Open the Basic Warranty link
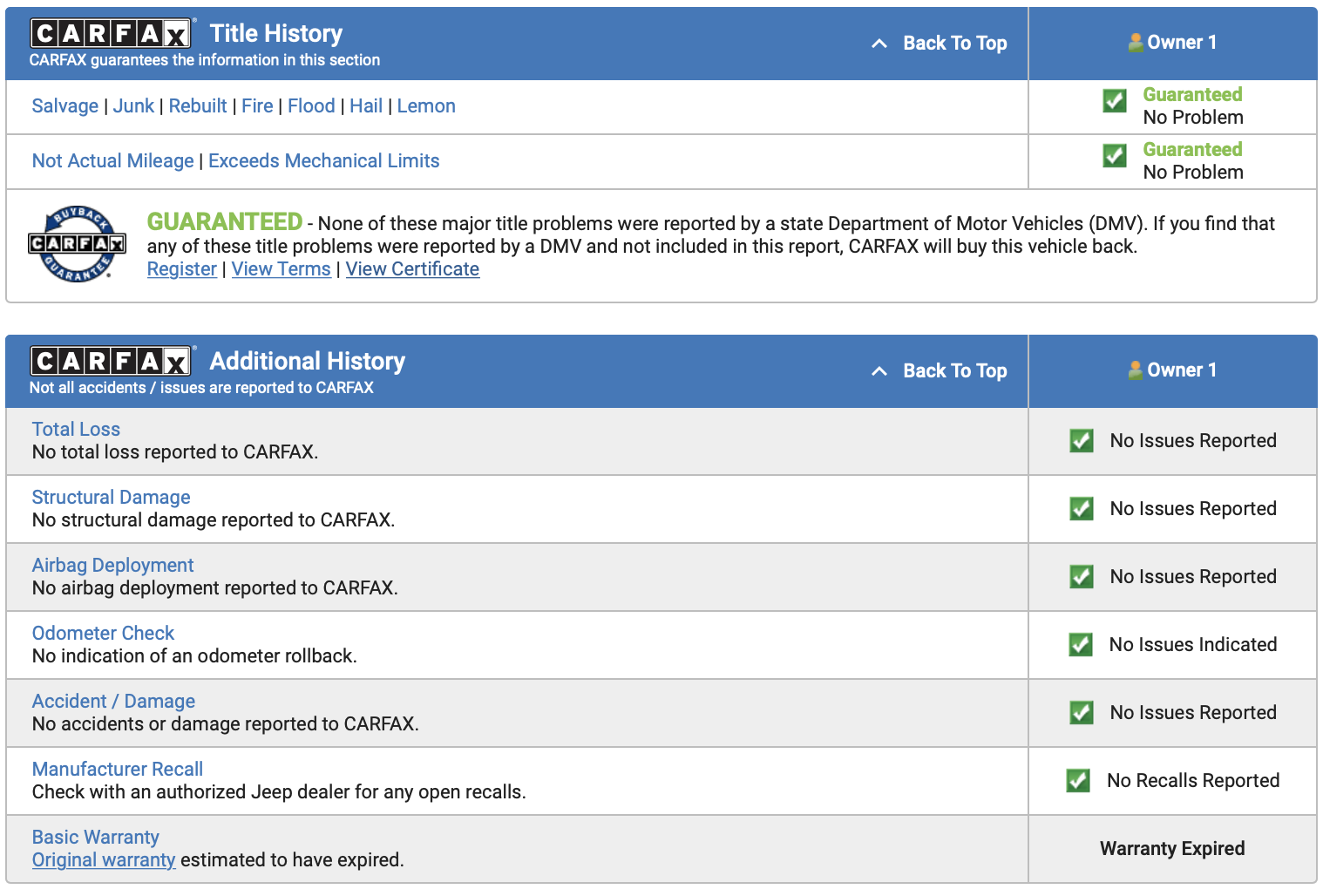The image size is (1323, 896). pyautogui.click(x=96, y=838)
